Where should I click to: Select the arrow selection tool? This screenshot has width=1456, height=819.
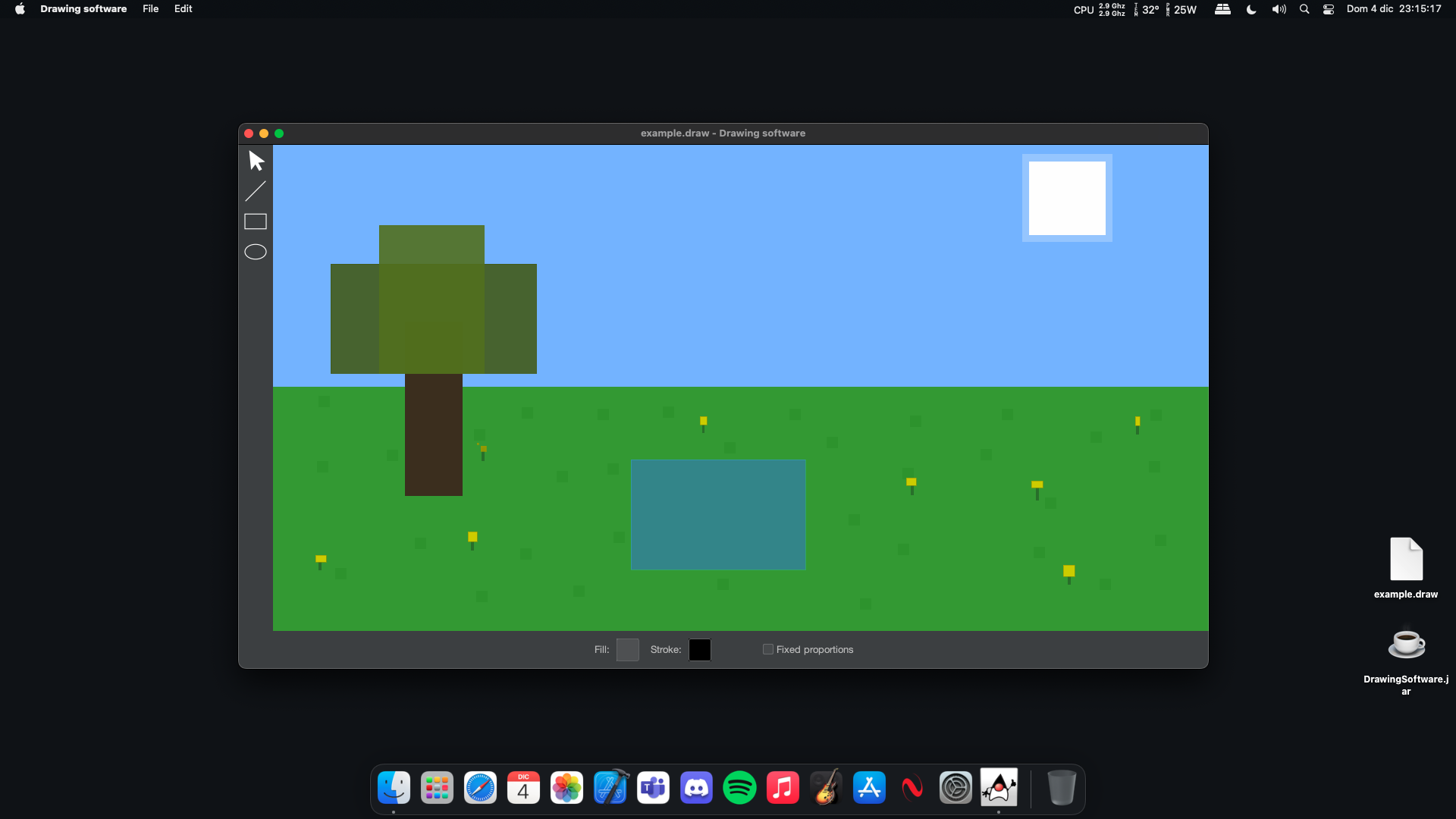coord(256,161)
